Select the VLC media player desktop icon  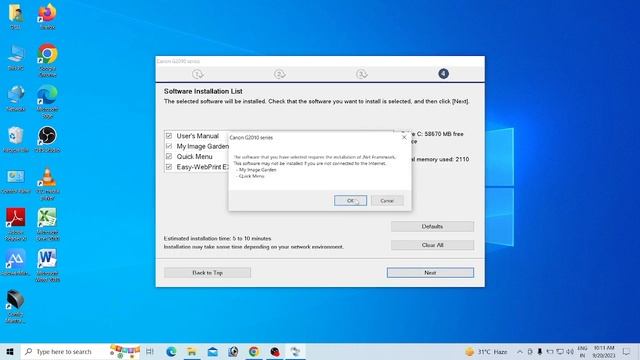coord(47,184)
